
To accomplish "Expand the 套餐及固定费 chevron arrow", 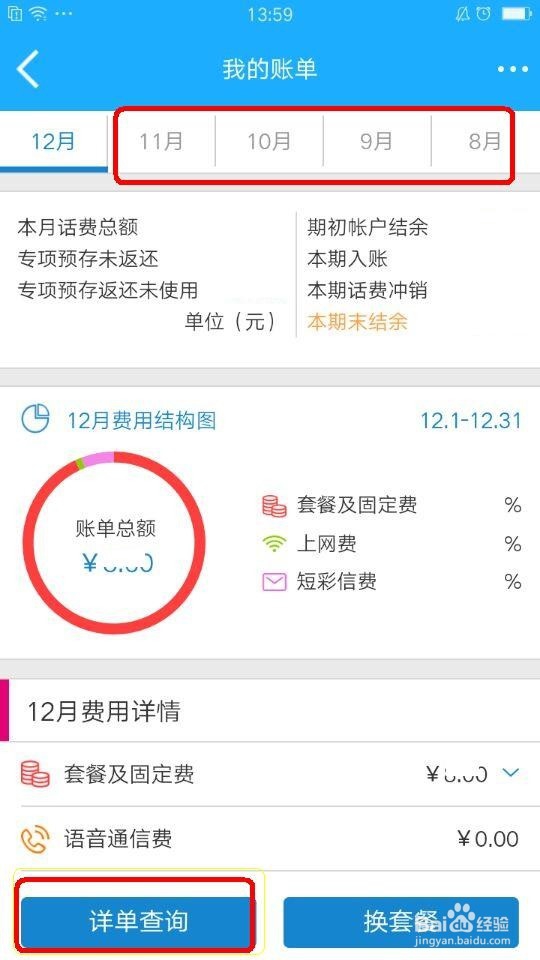I will 510,773.
